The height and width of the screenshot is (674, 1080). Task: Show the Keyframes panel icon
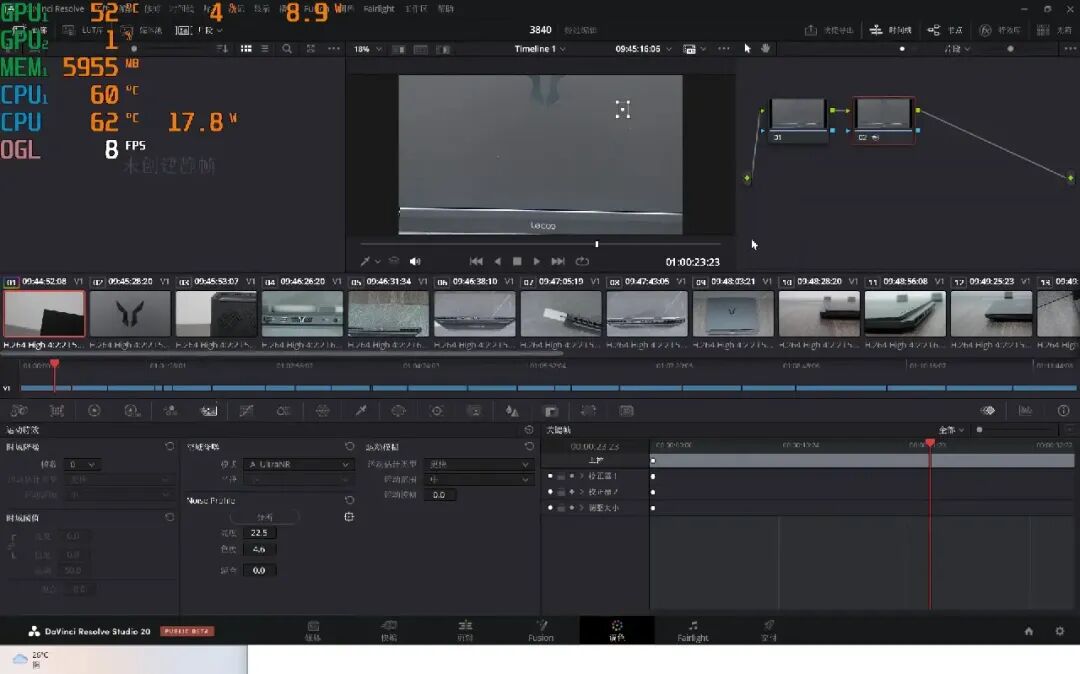tap(988, 410)
